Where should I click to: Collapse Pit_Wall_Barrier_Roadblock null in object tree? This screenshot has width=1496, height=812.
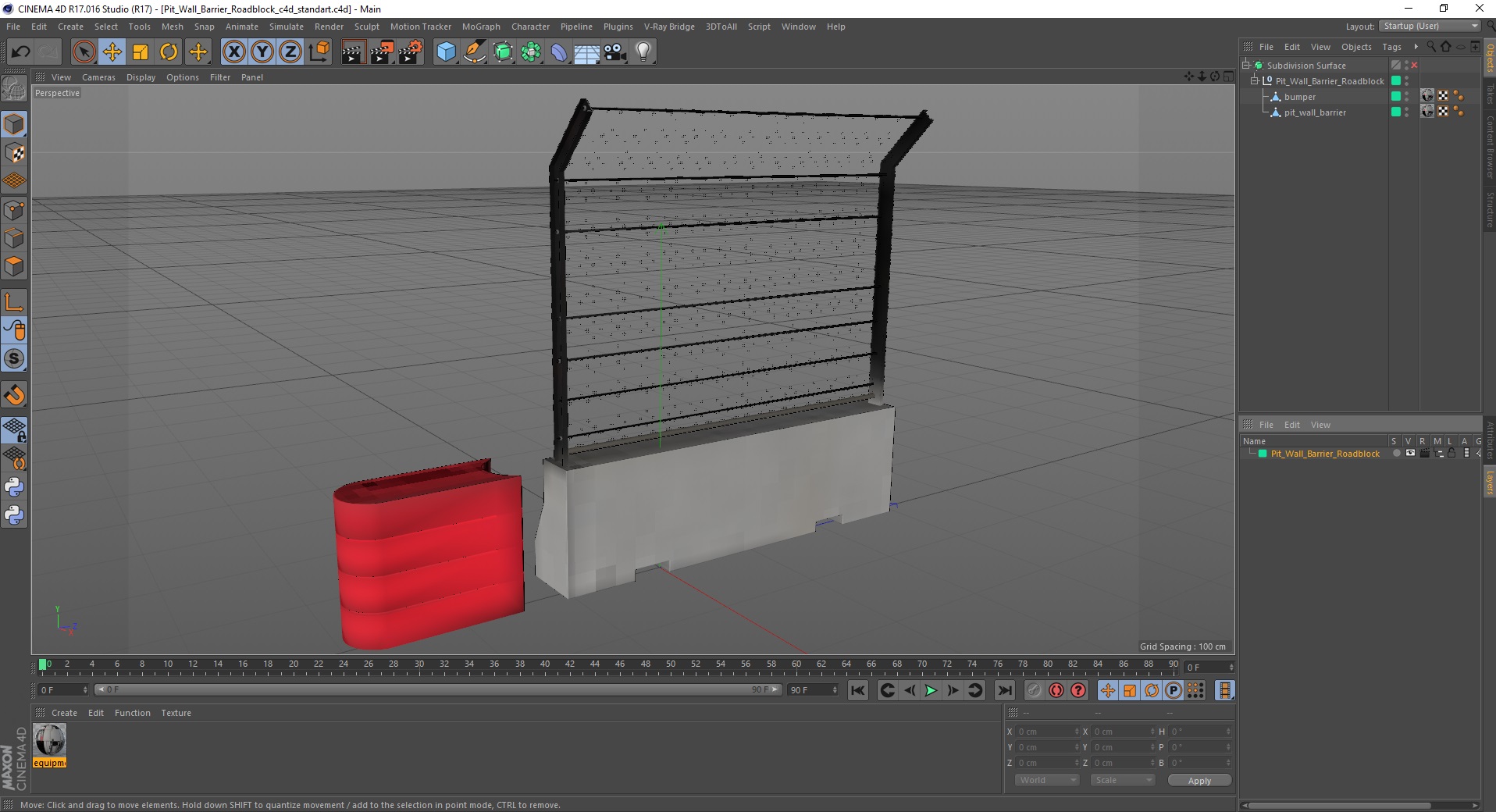tap(1255, 80)
